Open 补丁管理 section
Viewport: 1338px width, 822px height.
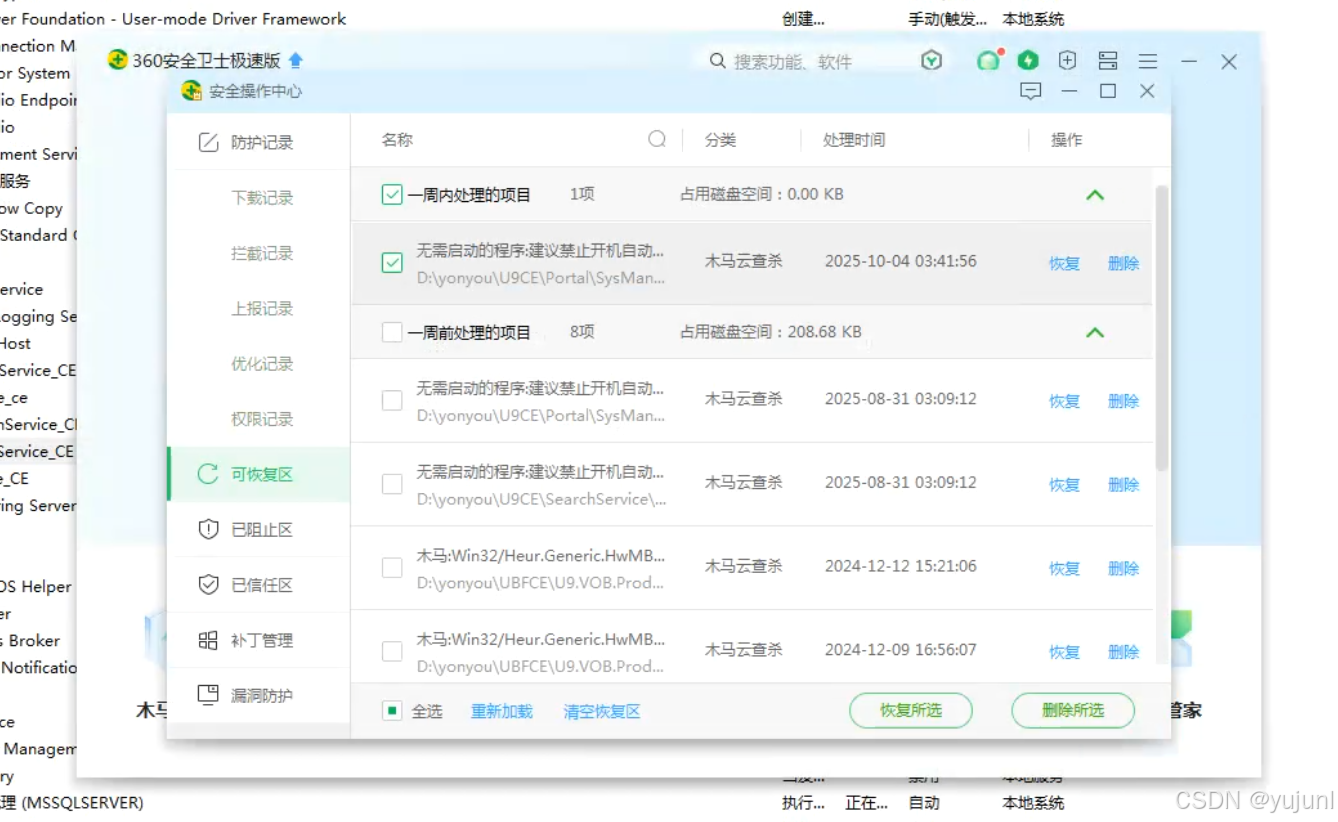259,640
